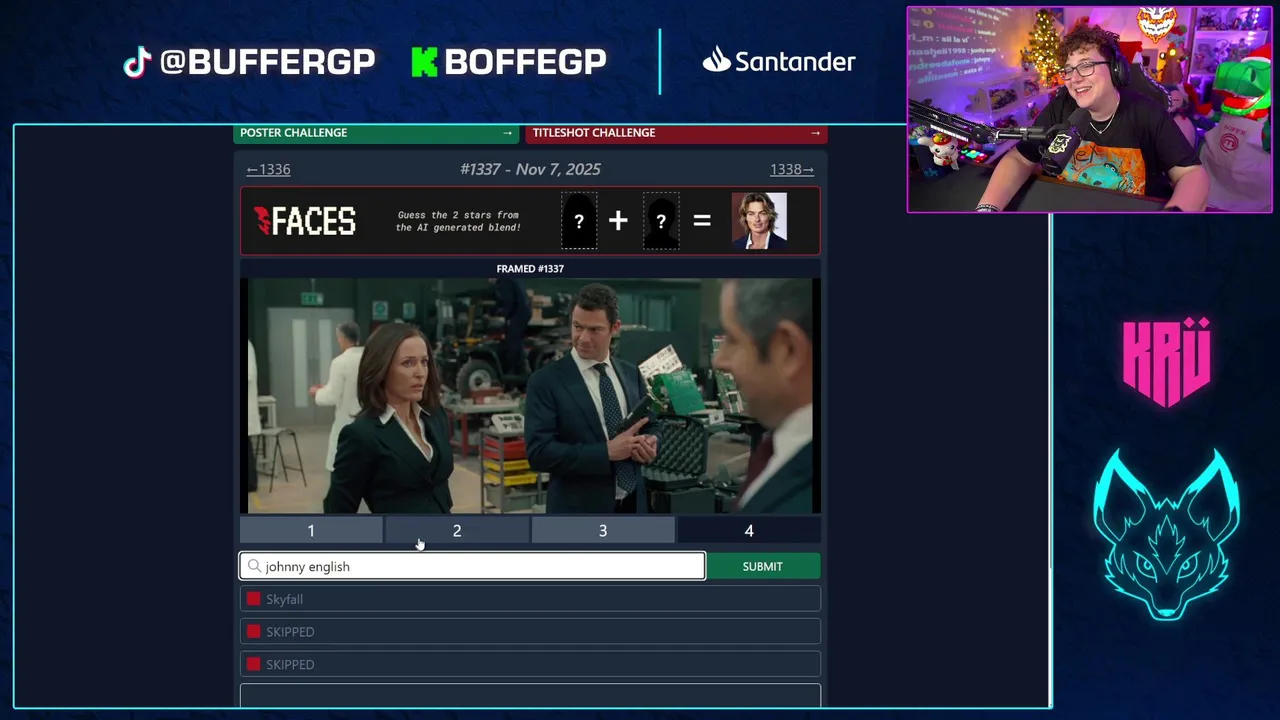Click the #1337 - Nov 7, 2025 title
Screen dimensions: 1280x720
point(530,169)
